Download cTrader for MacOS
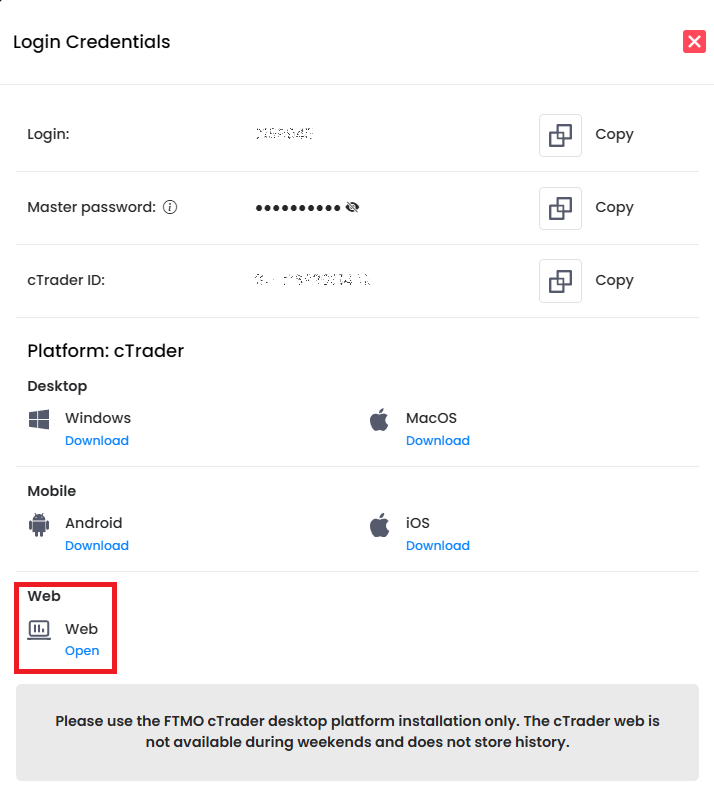This screenshot has width=714, height=799. click(438, 441)
